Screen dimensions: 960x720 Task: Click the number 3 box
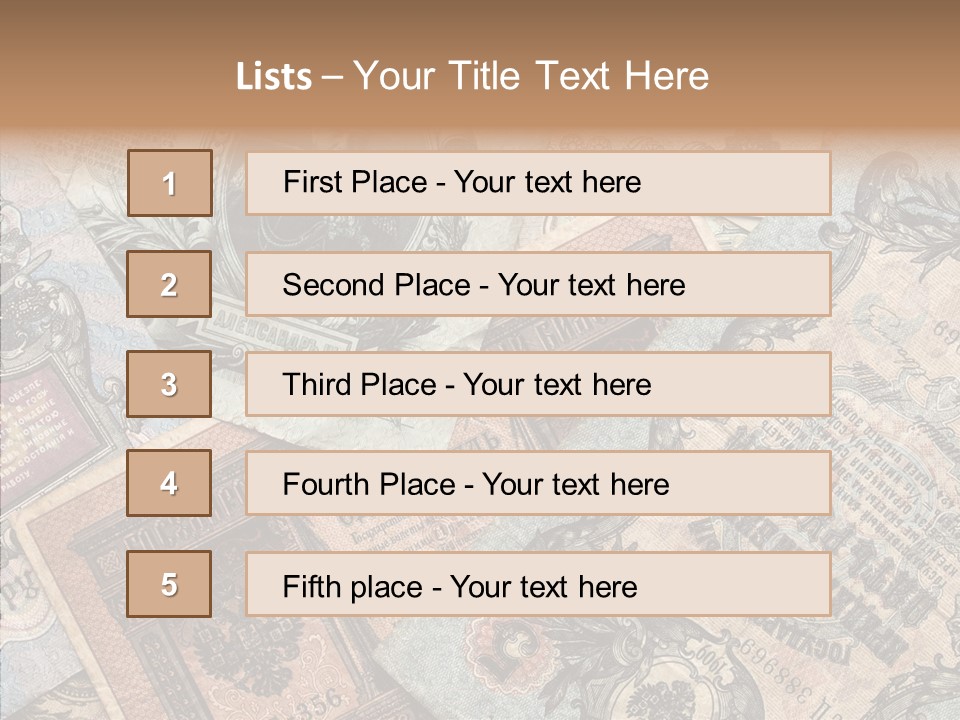[x=169, y=384]
